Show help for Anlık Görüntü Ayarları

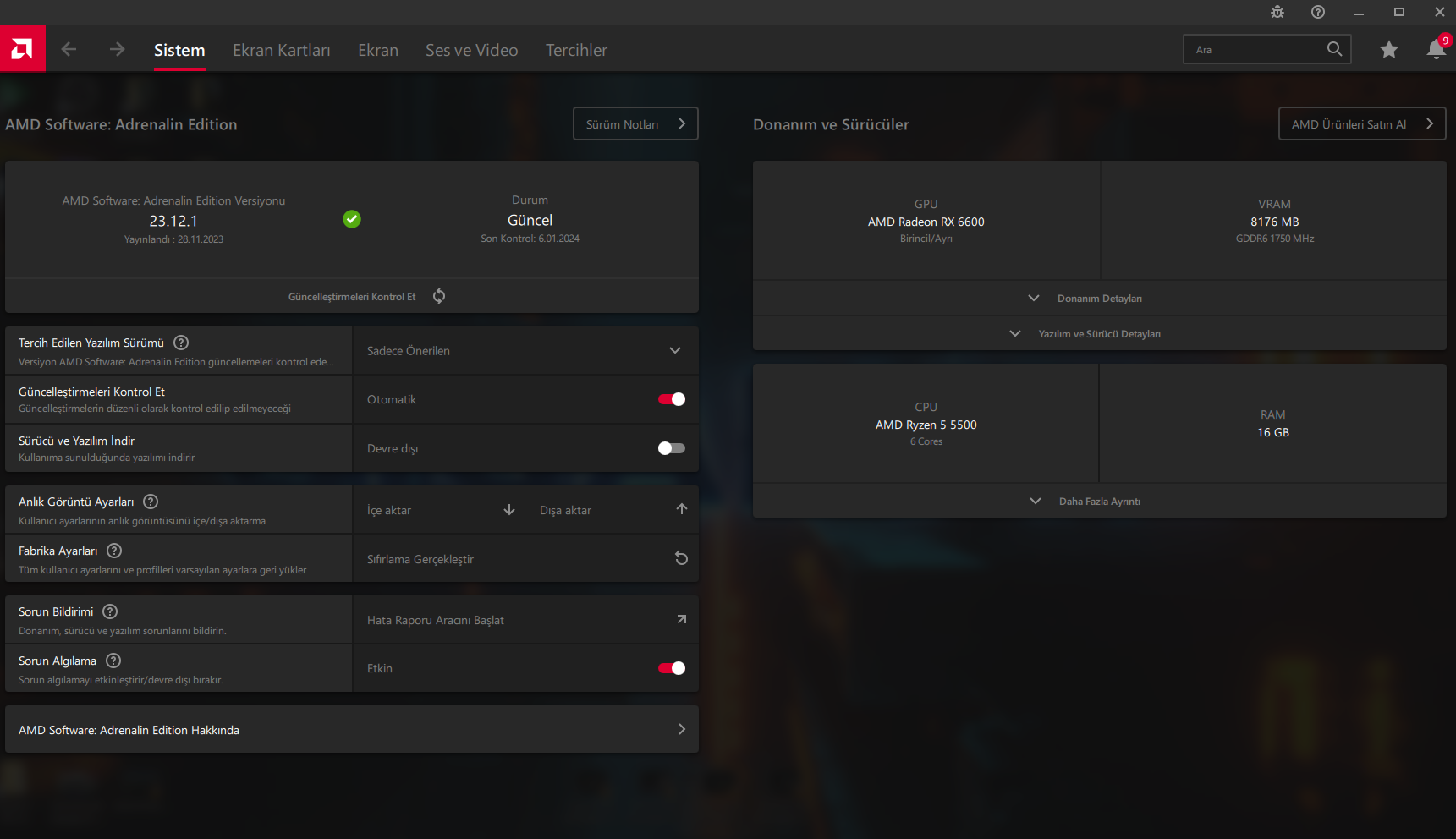click(x=151, y=502)
